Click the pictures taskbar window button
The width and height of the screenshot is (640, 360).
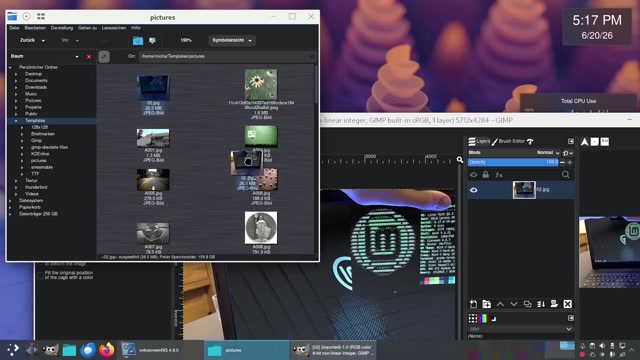[247, 350]
